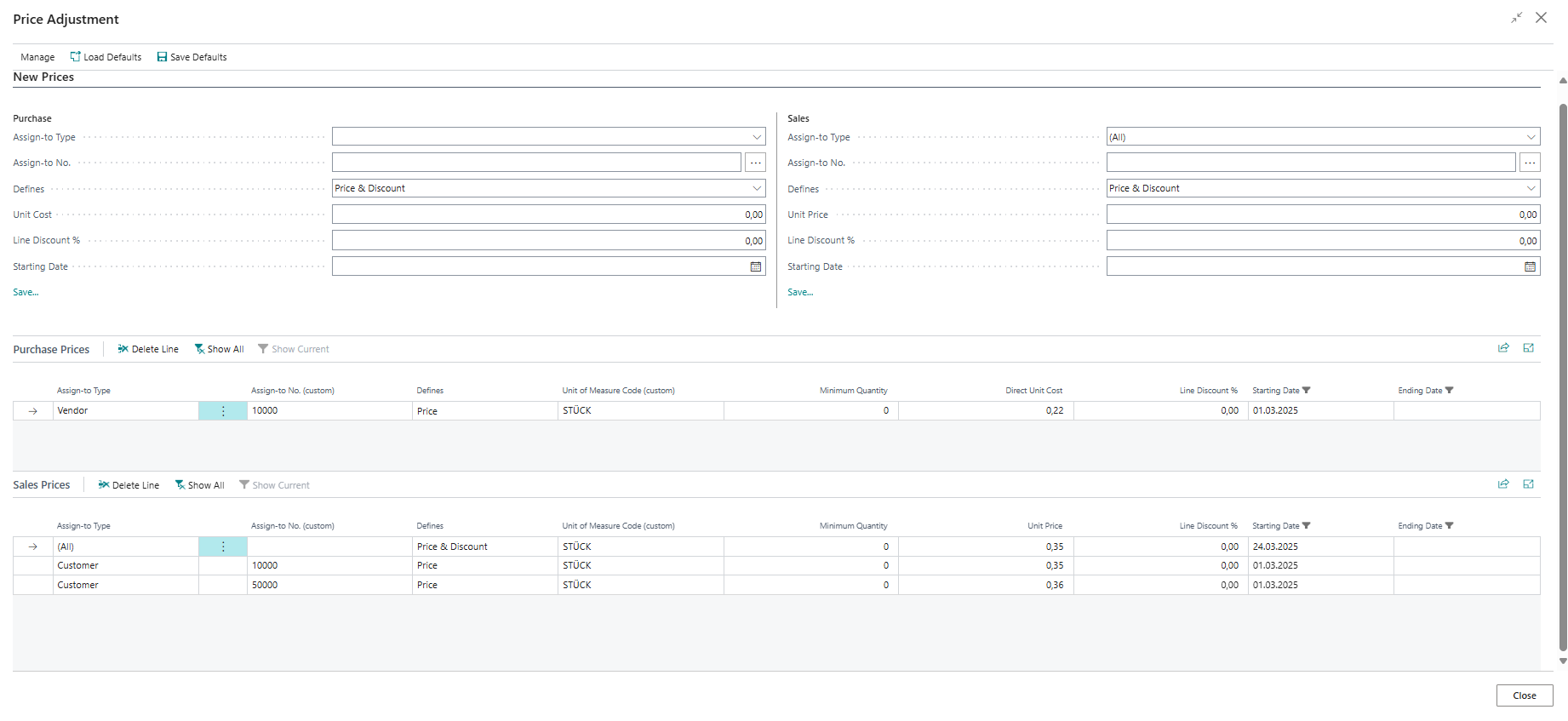Viewport: 1568px width, 721px height.
Task: Expand Sales Defines dropdown
Action: [x=1531, y=188]
